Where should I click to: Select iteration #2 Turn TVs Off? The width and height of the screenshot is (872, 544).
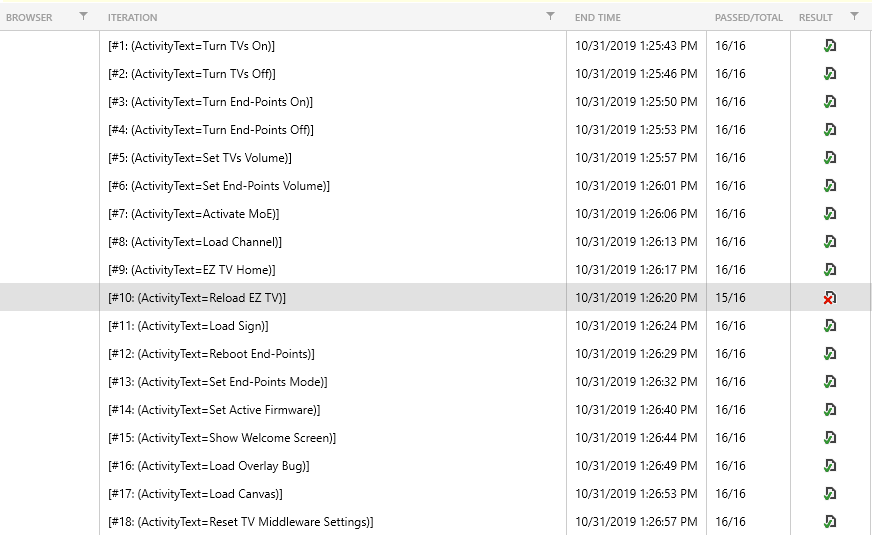pos(192,74)
